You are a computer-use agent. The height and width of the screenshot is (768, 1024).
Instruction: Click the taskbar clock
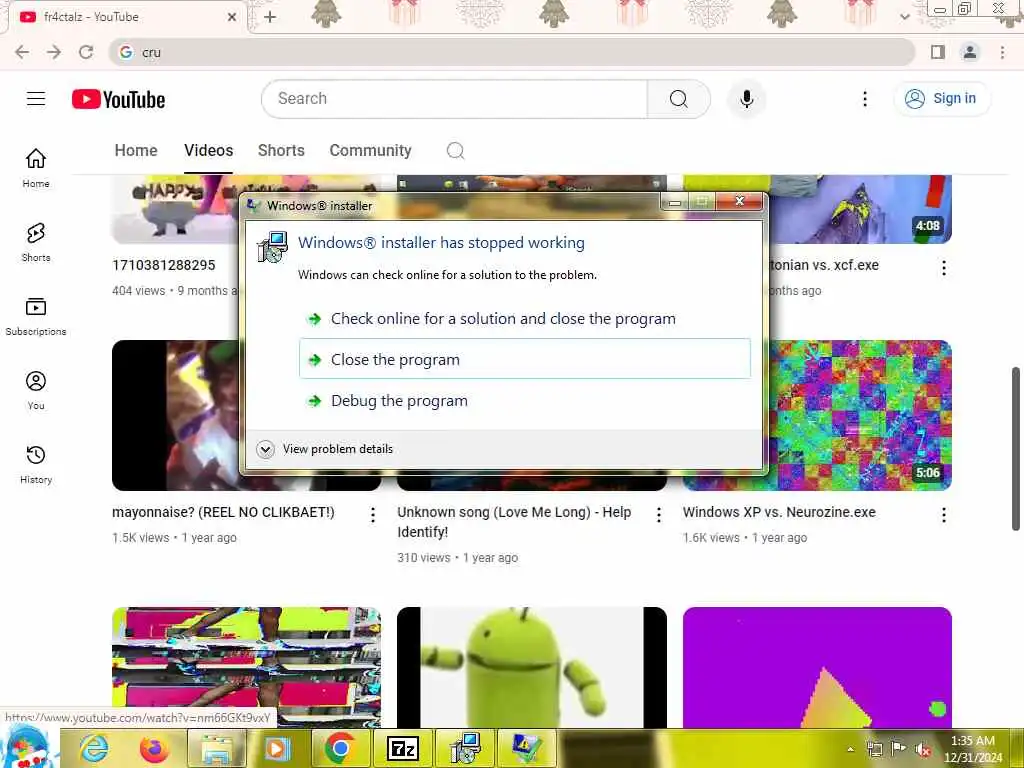point(973,749)
